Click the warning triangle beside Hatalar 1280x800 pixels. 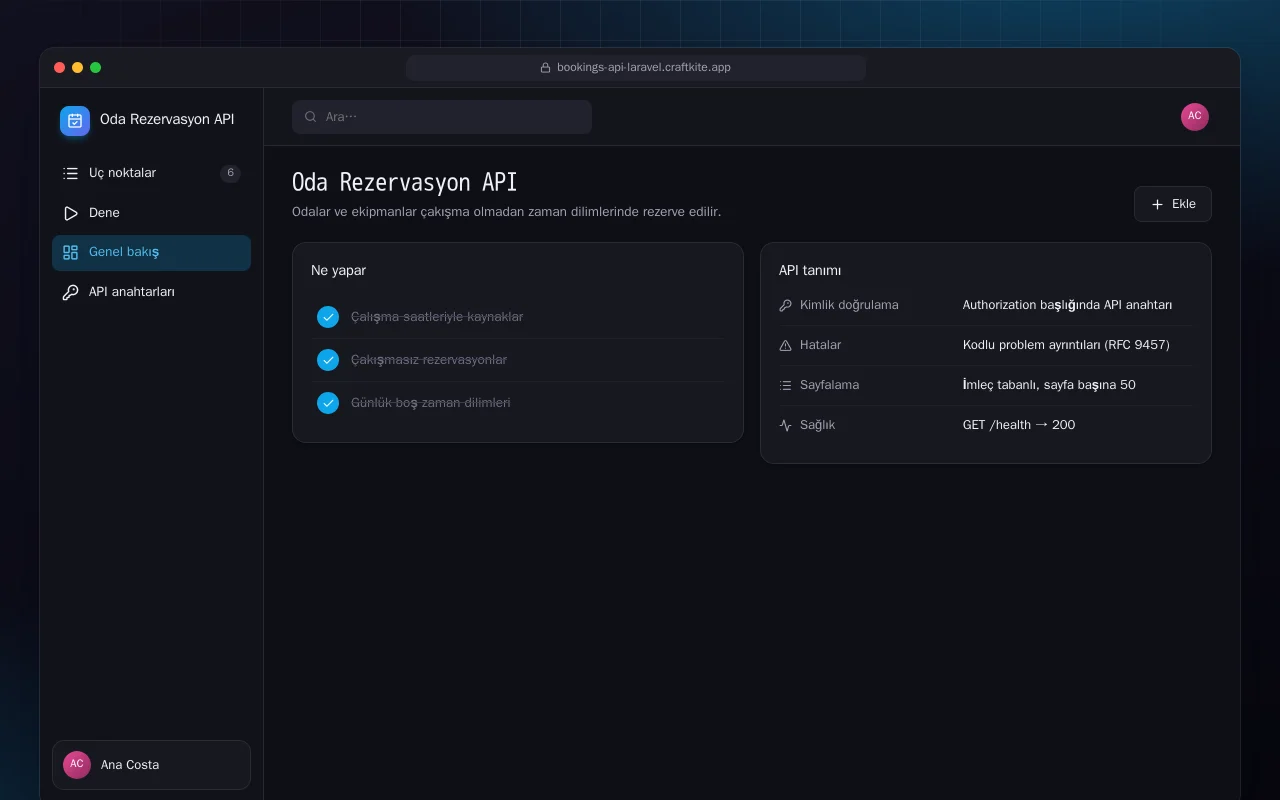point(785,345)
